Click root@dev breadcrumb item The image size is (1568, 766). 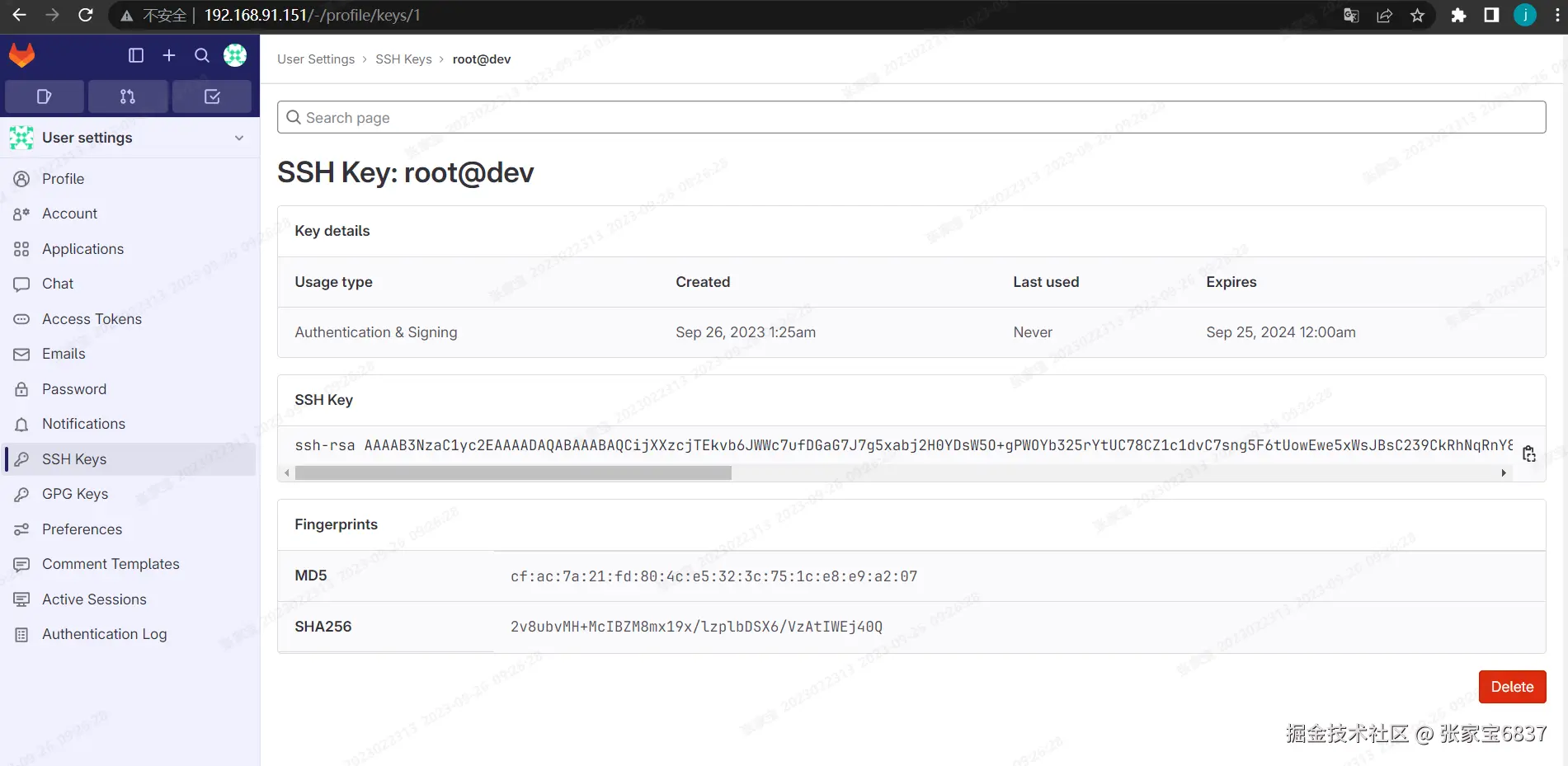coord(482,59)
